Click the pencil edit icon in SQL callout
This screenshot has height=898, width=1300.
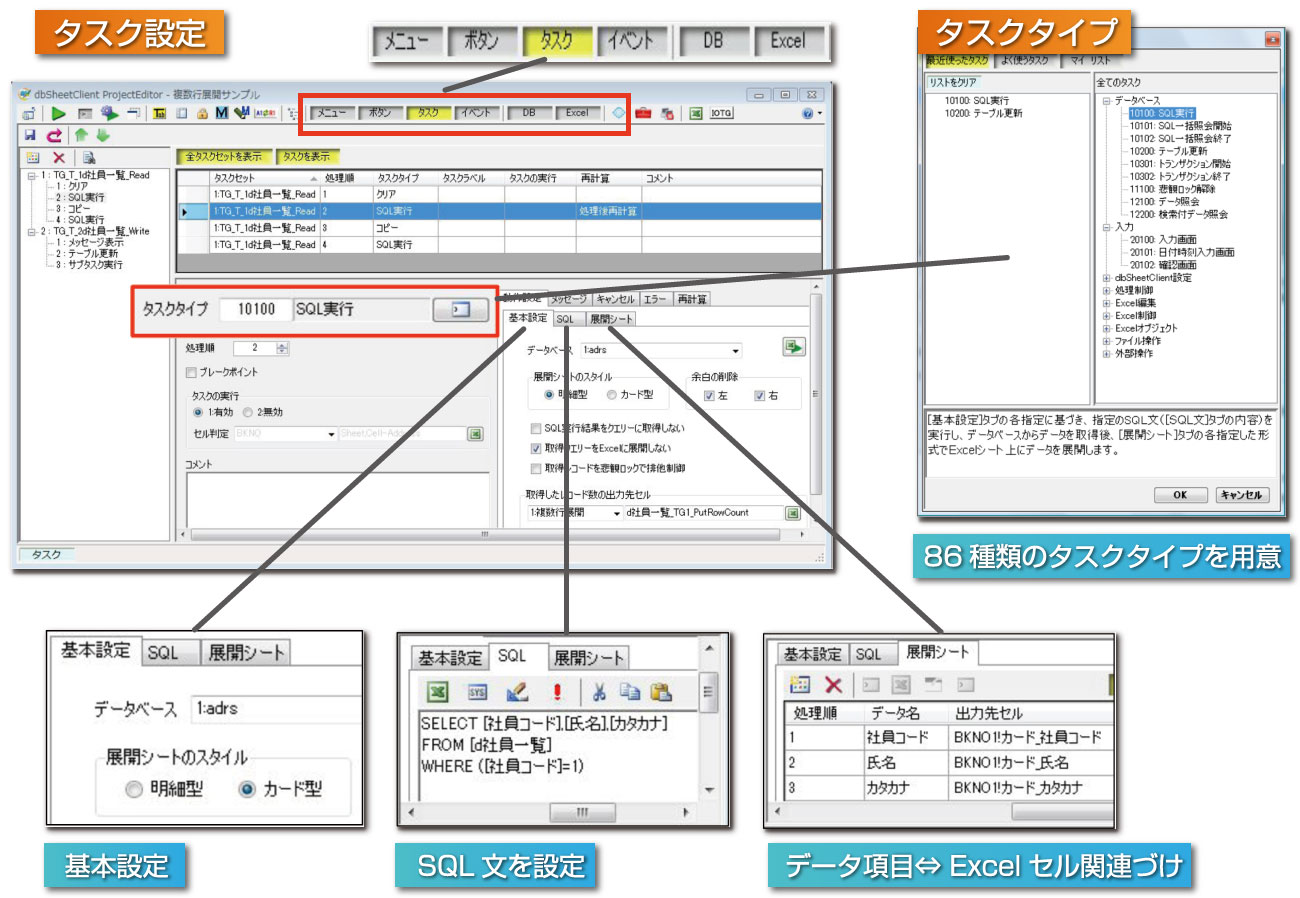click(x=517, y=692)
